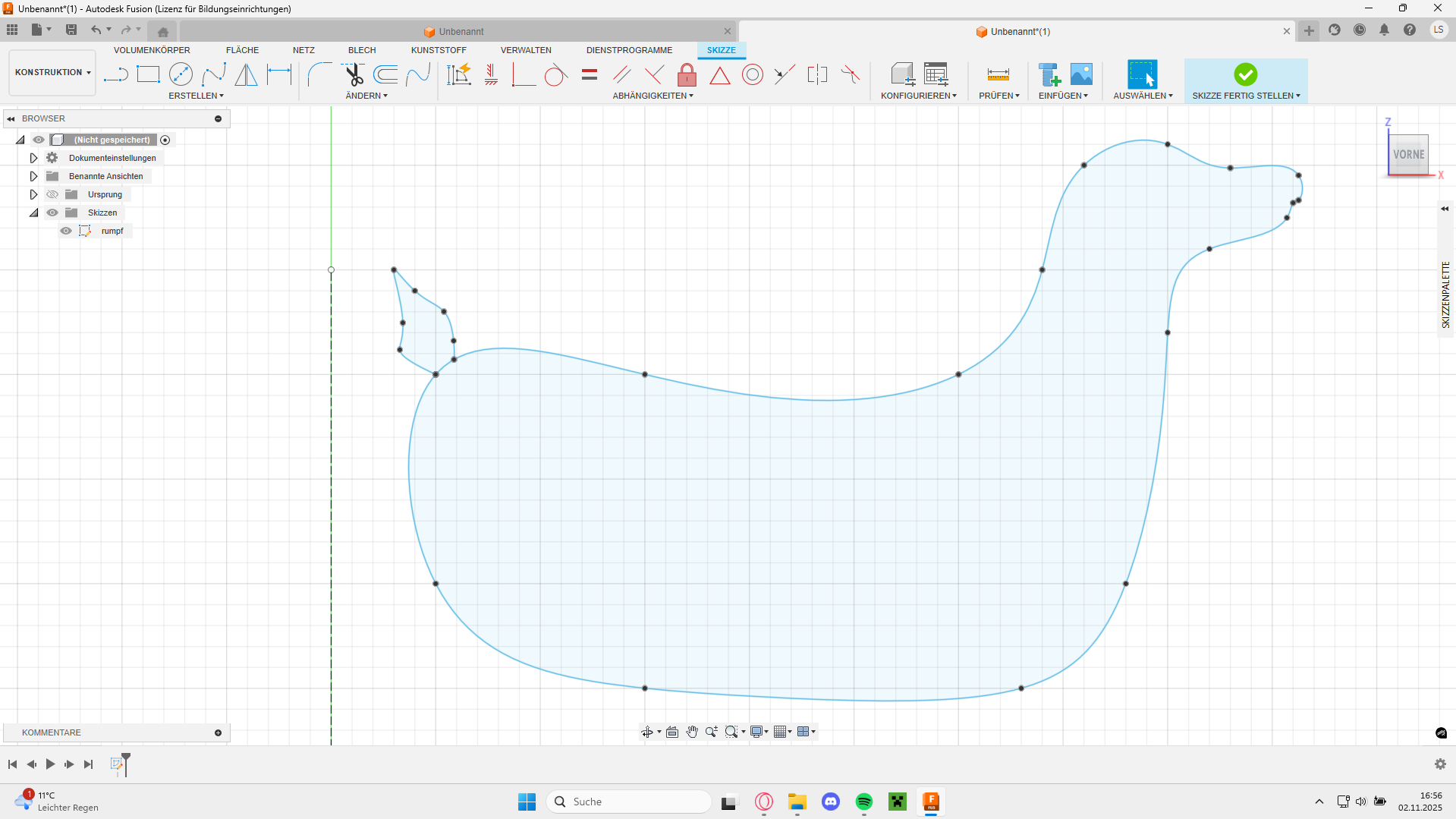Switch to the VOLUMENKÖRPER tab
This screenshot has height=819, width=1456.
tap(152, 50)
